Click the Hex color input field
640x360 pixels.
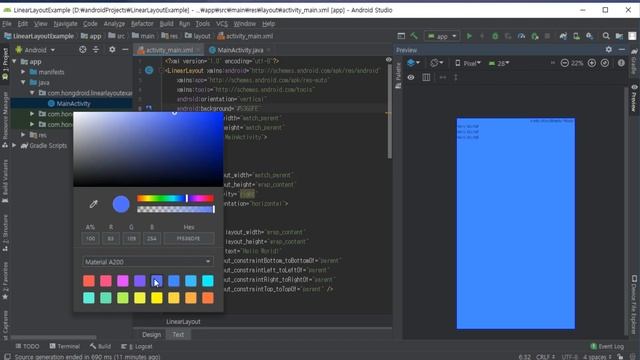189,238
